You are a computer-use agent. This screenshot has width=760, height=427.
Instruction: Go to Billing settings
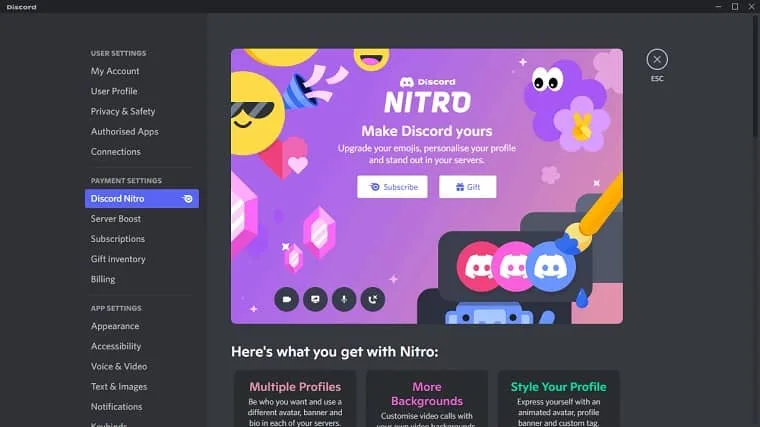point(103,279)
